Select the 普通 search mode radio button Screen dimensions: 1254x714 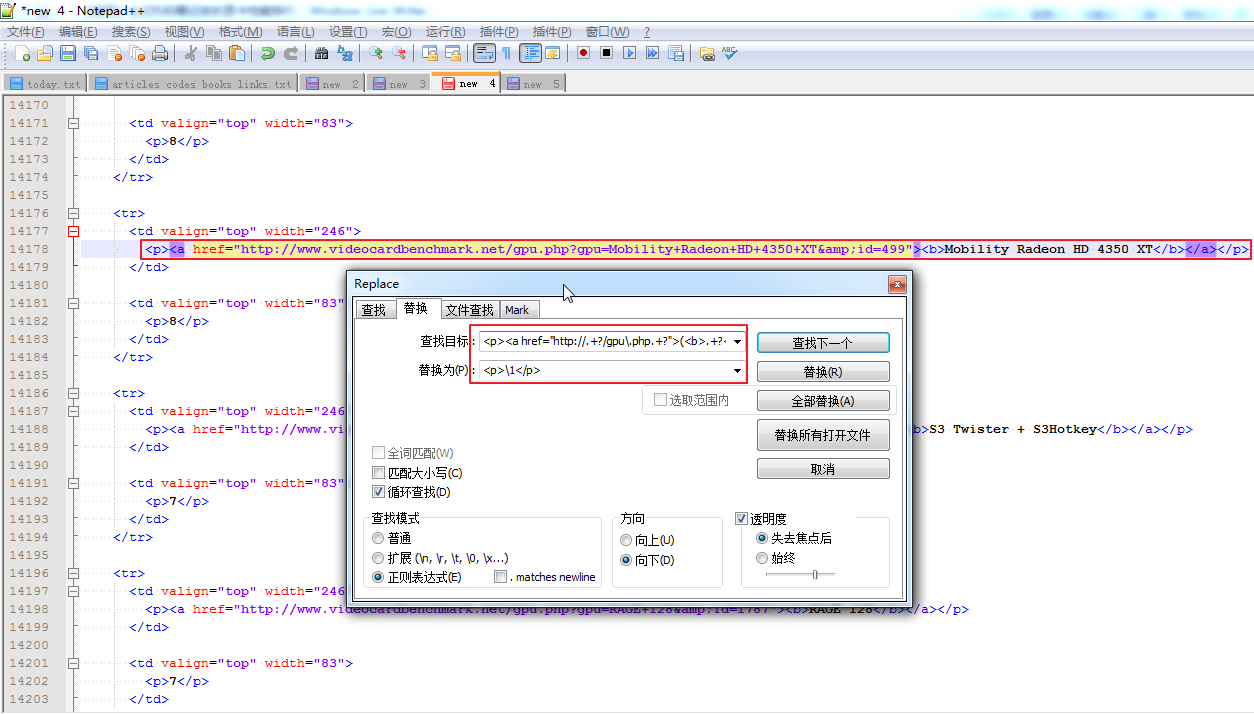click(x=378, y=538)
